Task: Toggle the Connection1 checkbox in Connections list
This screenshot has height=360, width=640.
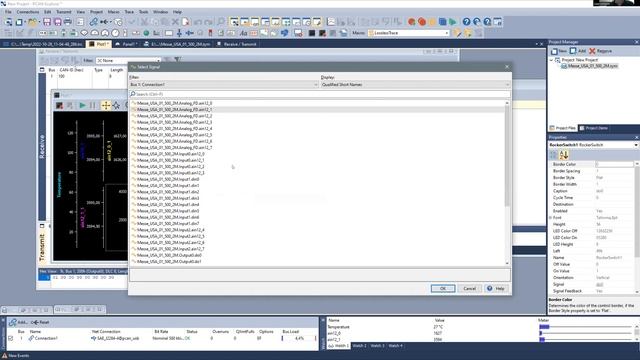Action: [x=11, y=338]
